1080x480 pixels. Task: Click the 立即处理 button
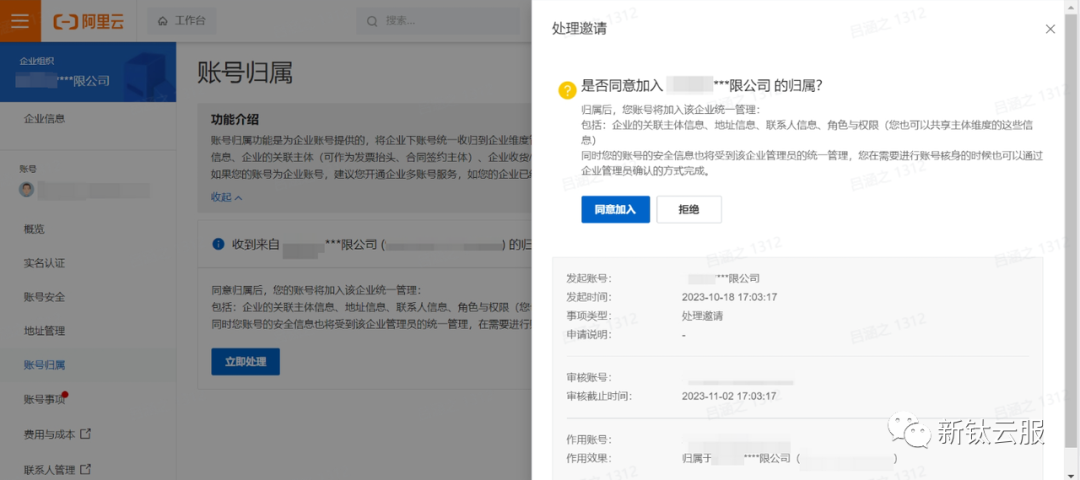(245, 361)
